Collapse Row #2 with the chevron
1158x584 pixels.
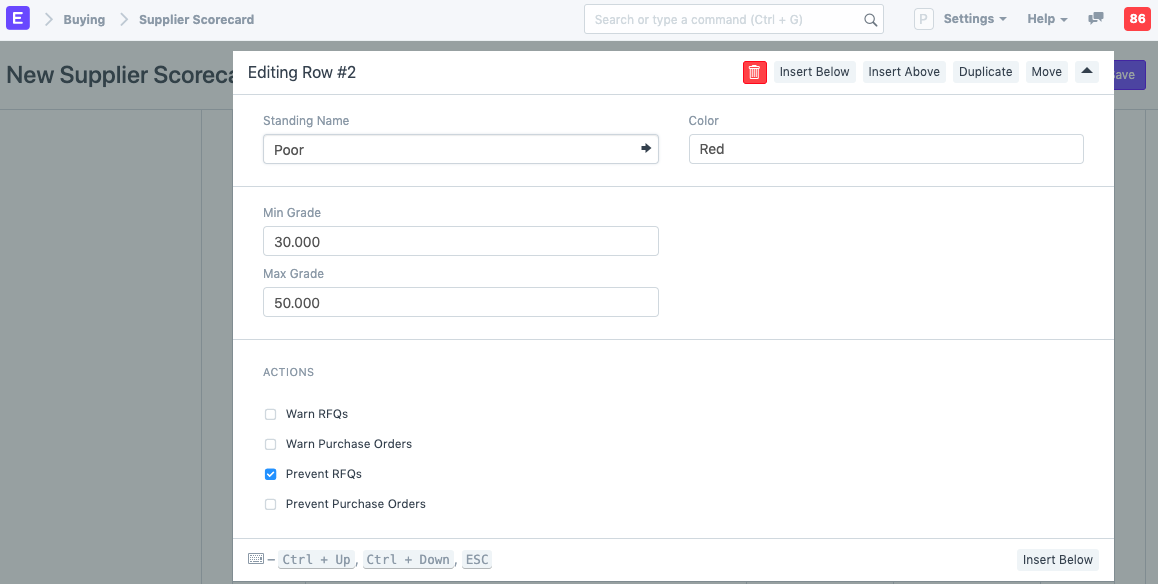coord(1087,71)
